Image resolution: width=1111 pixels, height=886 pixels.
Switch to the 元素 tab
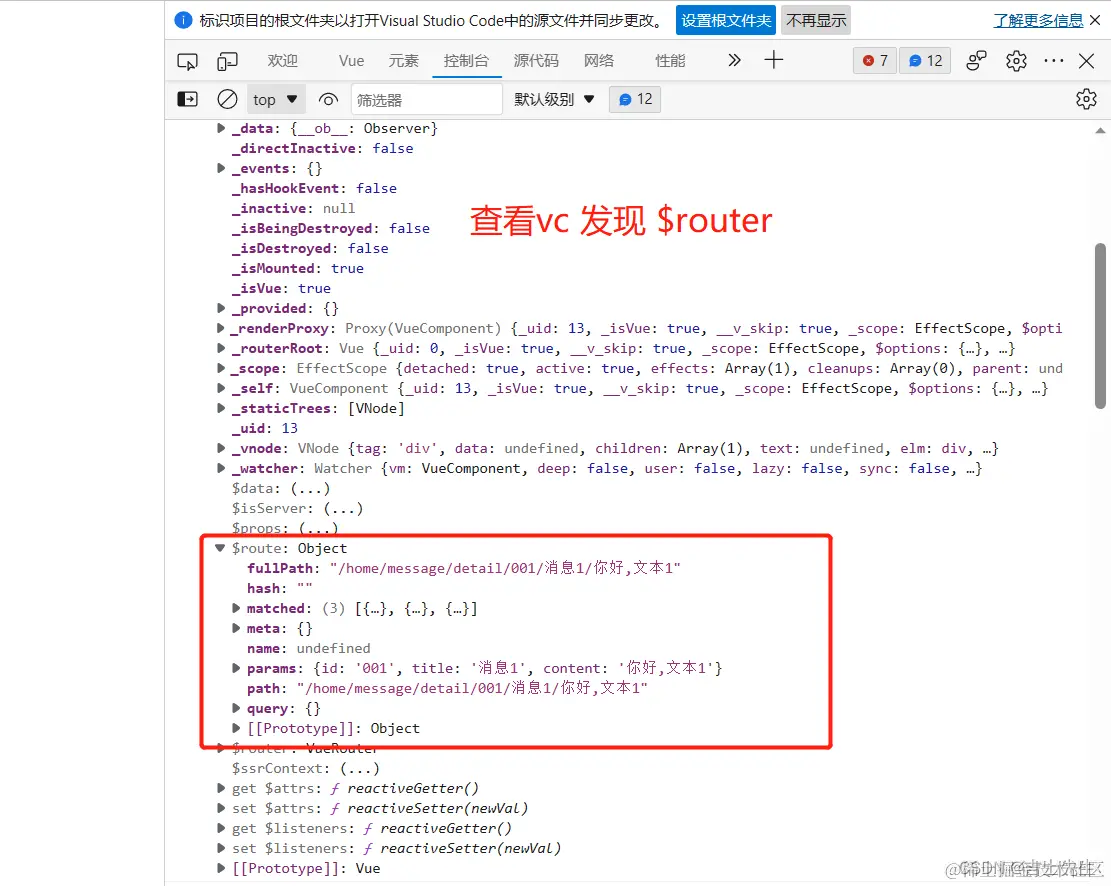(x=404, y=61)
